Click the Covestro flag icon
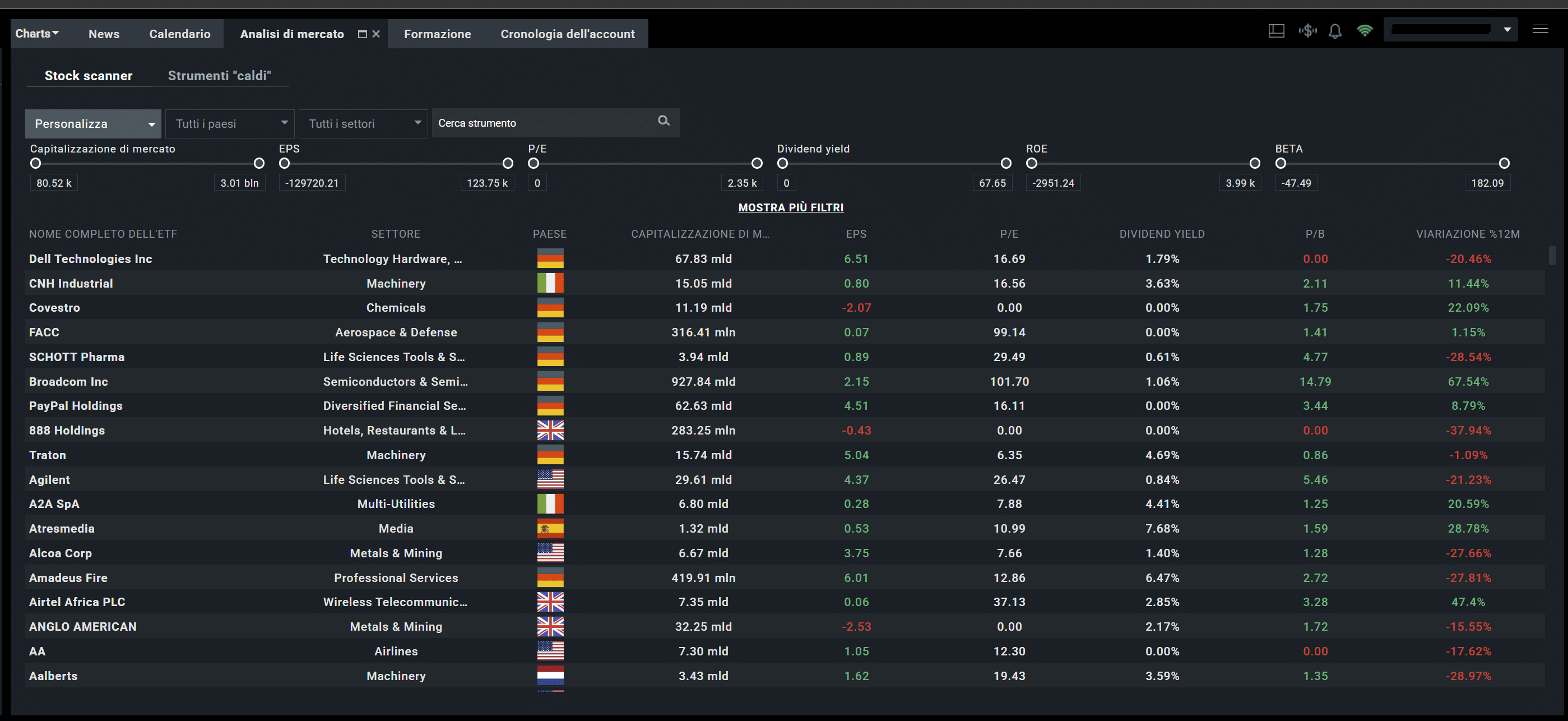1568x721 pixels. point(550,308)
